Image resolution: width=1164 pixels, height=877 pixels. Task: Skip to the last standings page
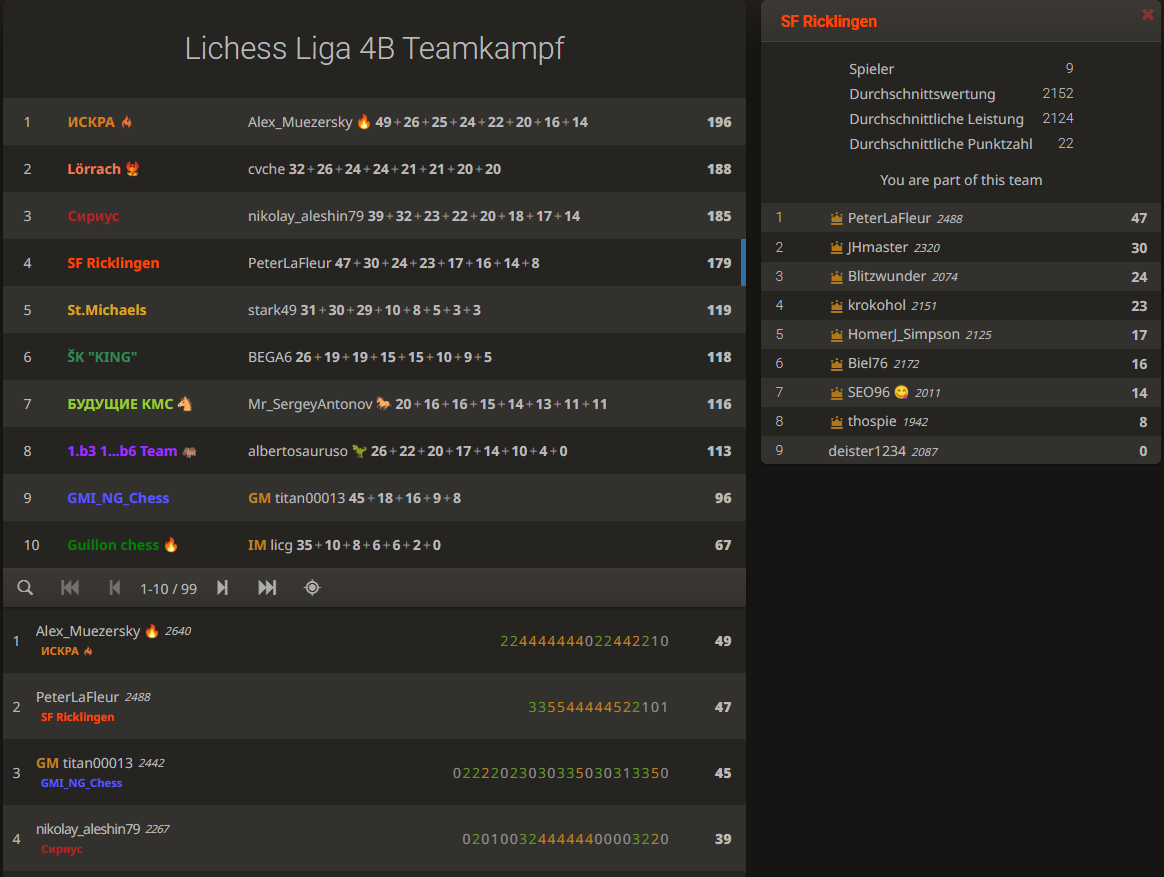pyautogui.click(x=266, y=588)
